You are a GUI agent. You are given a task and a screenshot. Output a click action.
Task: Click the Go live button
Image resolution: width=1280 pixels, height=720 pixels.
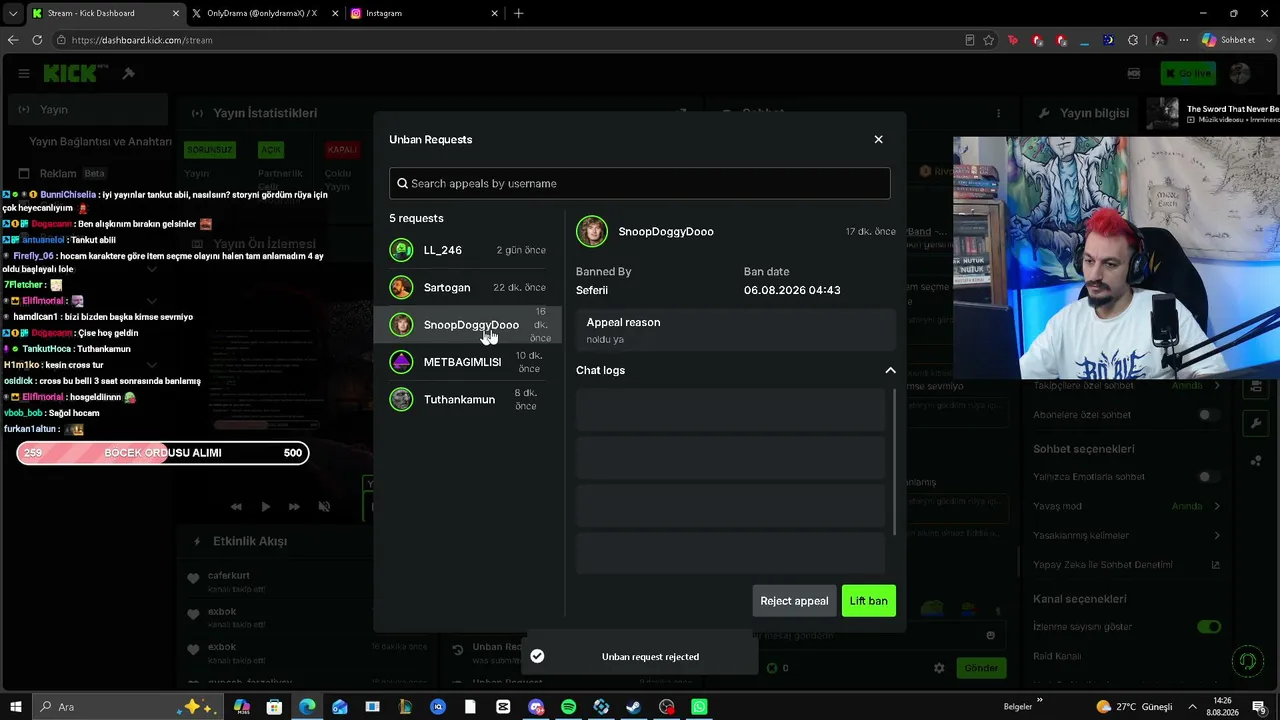click(x=1188, y=73)
